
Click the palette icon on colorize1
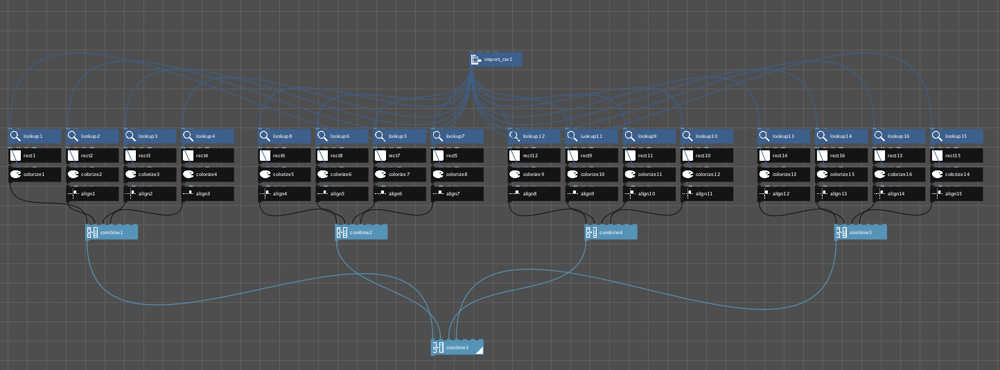pos(15,174)
